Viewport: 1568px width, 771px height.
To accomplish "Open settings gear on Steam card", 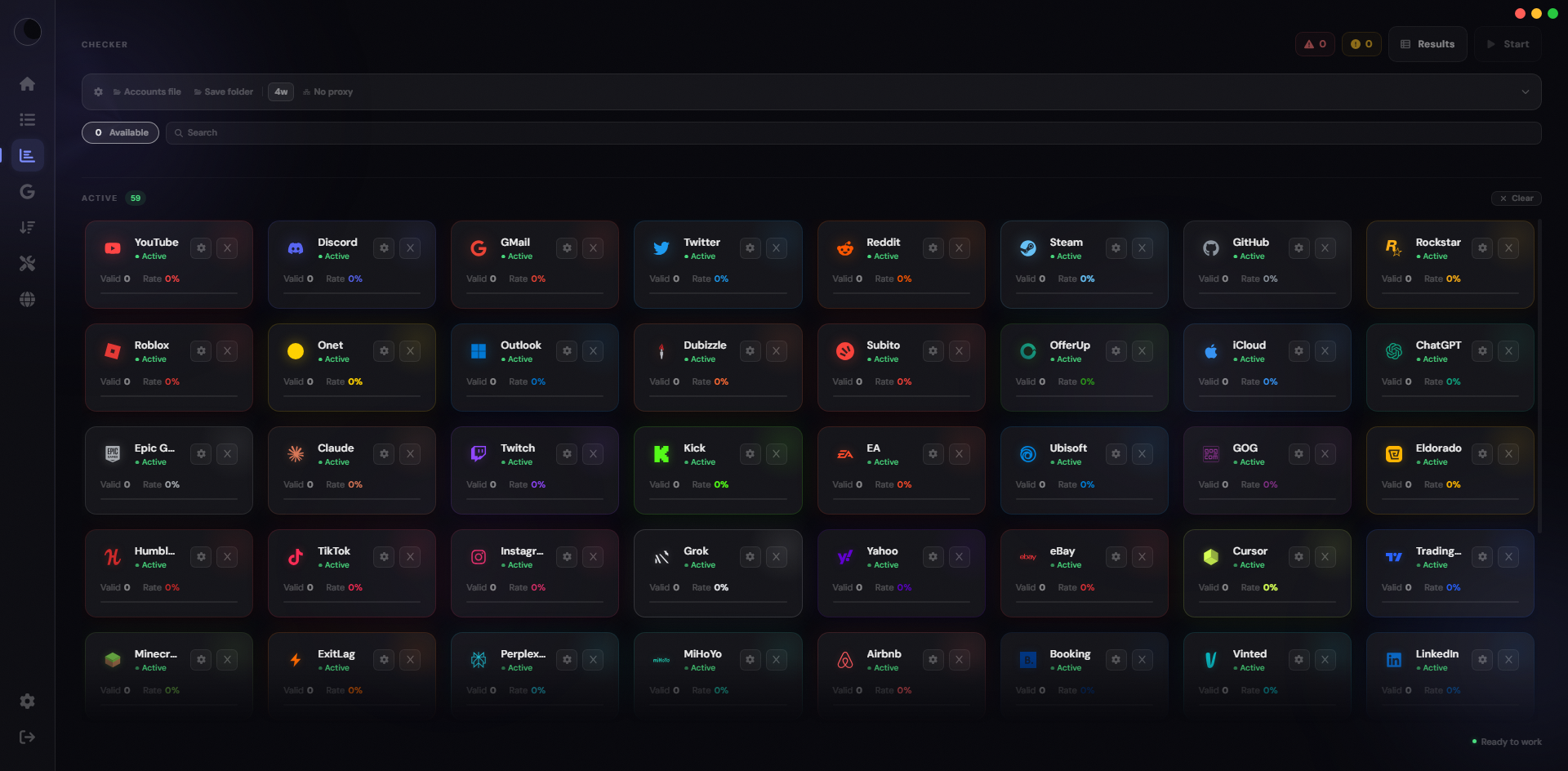I will click(1116, 247).
